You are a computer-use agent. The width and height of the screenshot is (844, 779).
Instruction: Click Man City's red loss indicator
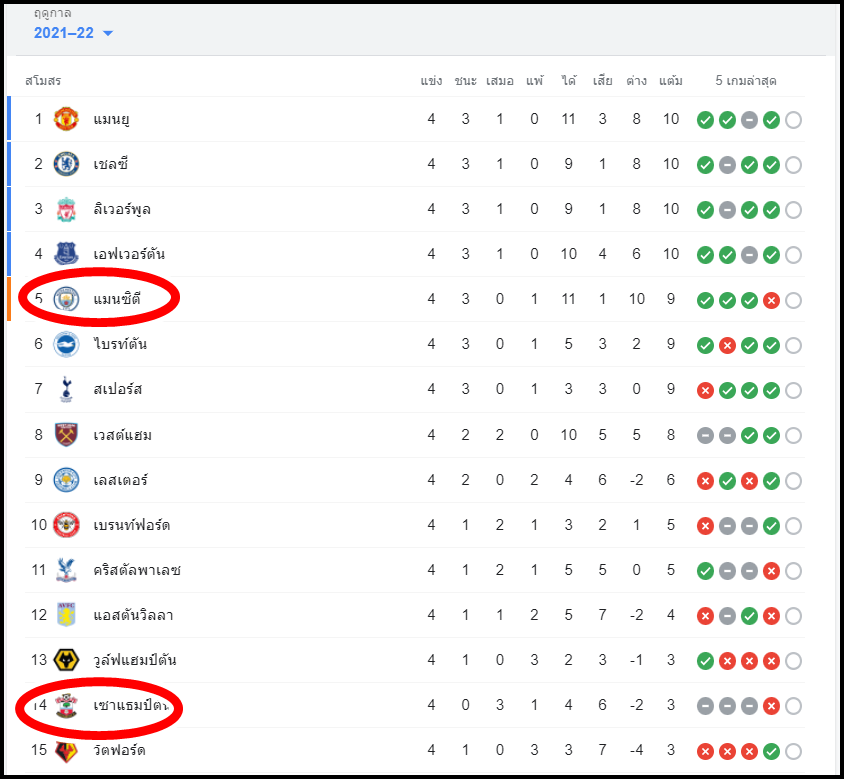(x=771, y=300)
